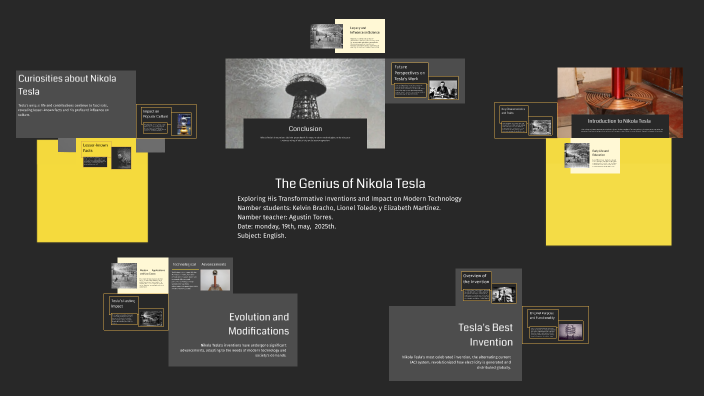
Task: Open the Tesla's Best Invention topic
Action: point(455,343)
